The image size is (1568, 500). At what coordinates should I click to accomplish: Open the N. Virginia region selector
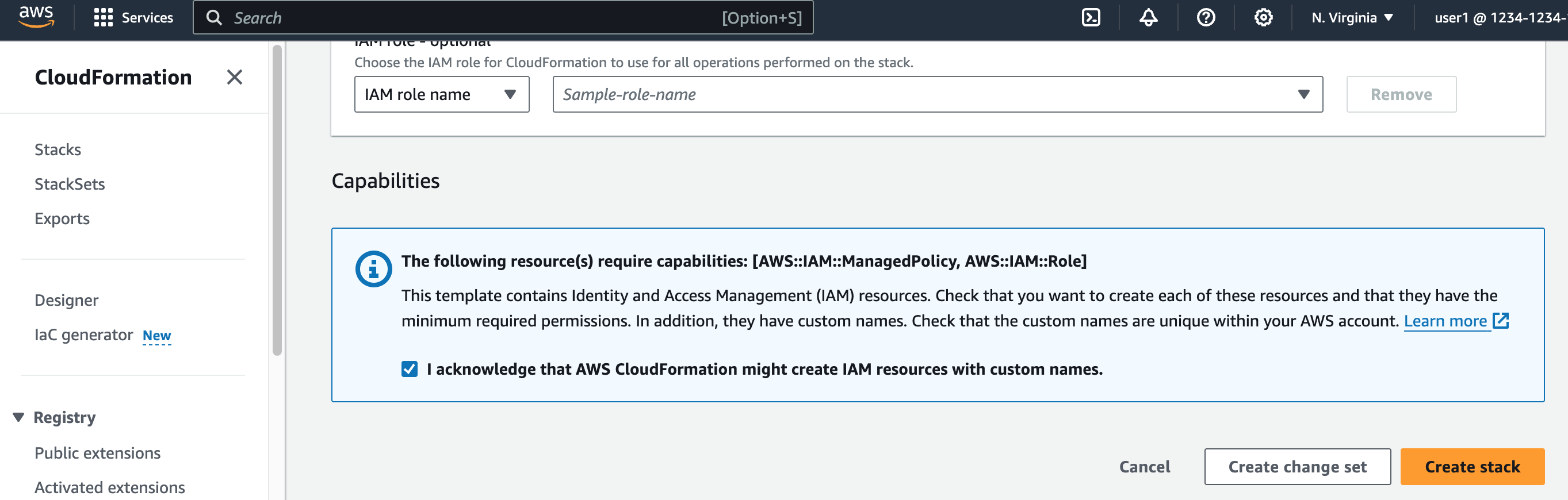point(1352,18)
